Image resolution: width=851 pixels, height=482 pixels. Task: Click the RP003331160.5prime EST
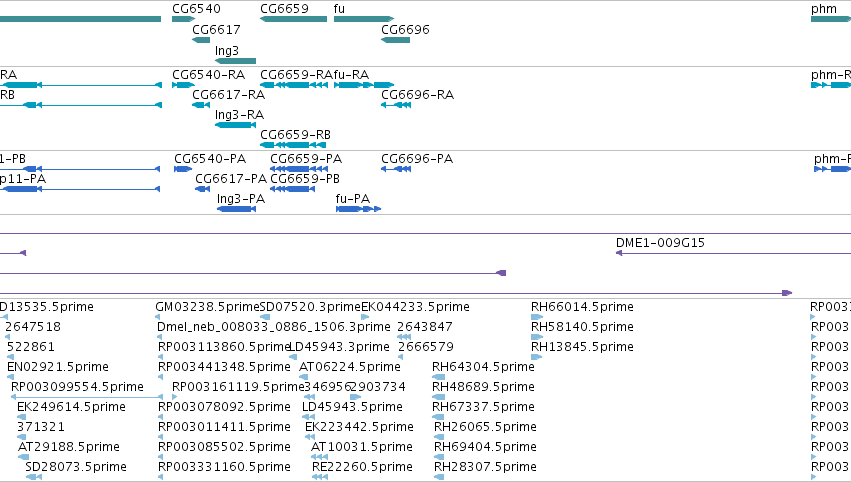160,477
